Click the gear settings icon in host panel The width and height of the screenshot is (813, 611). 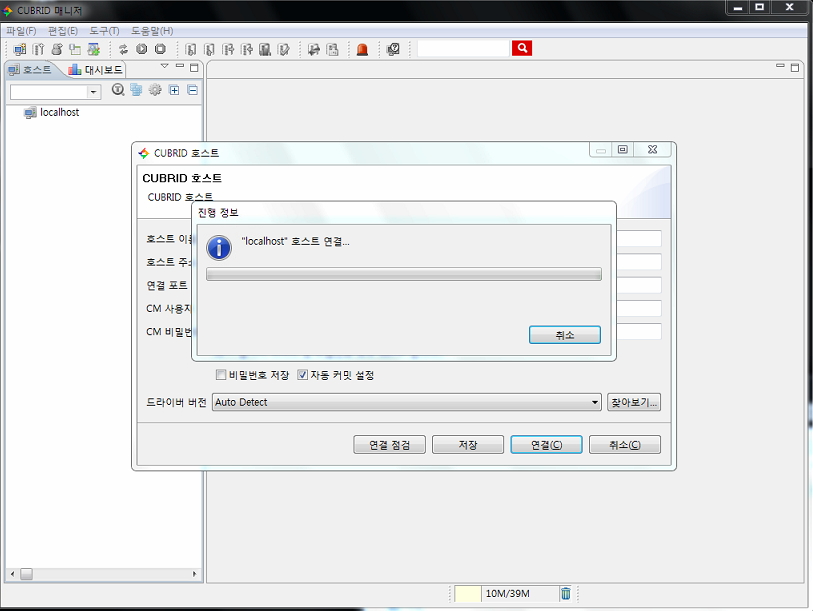(x=155, y=90)
